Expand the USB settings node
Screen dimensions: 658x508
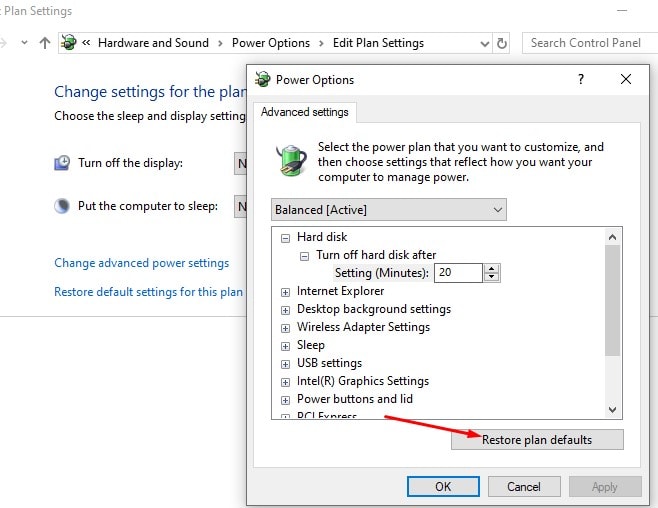(285, 365)
